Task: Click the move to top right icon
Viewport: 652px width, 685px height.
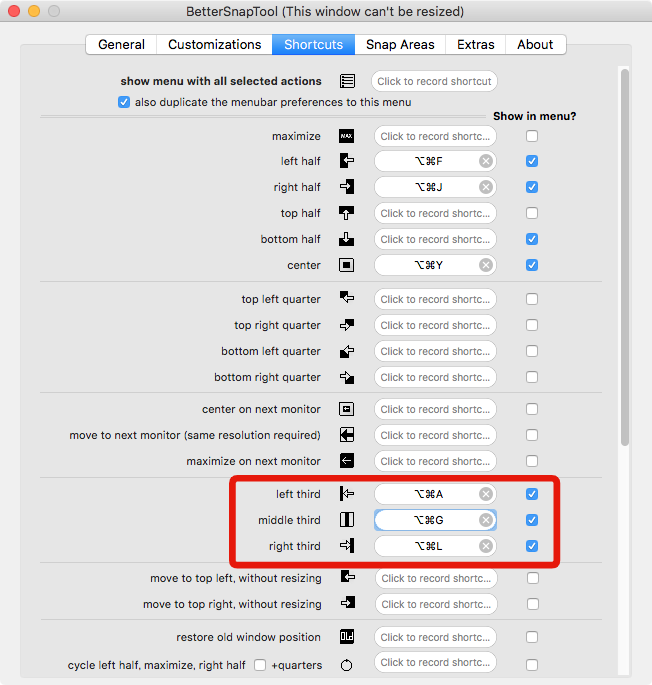Action: [x=348, y=603]
